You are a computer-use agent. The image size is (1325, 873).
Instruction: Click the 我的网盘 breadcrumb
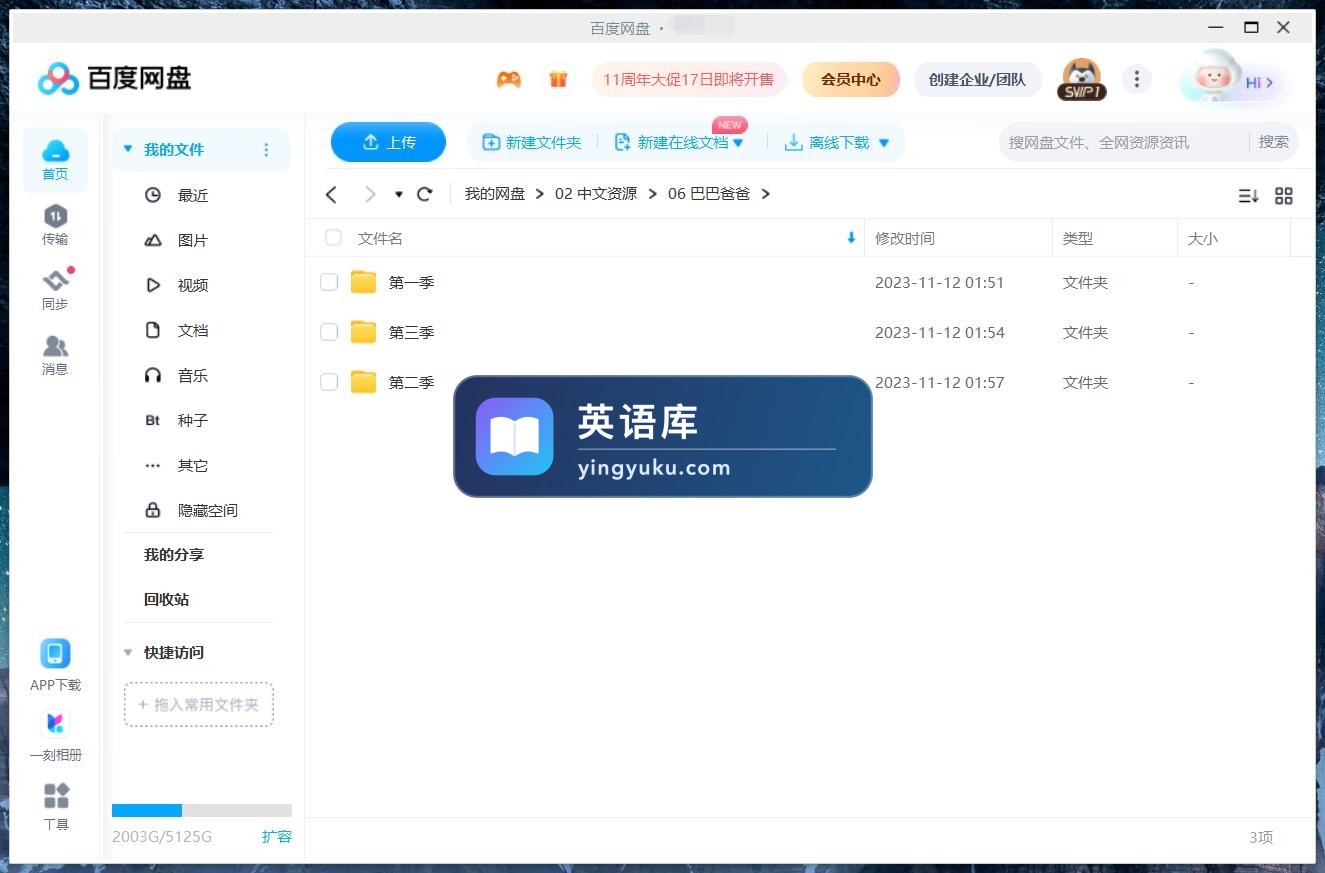494,194
